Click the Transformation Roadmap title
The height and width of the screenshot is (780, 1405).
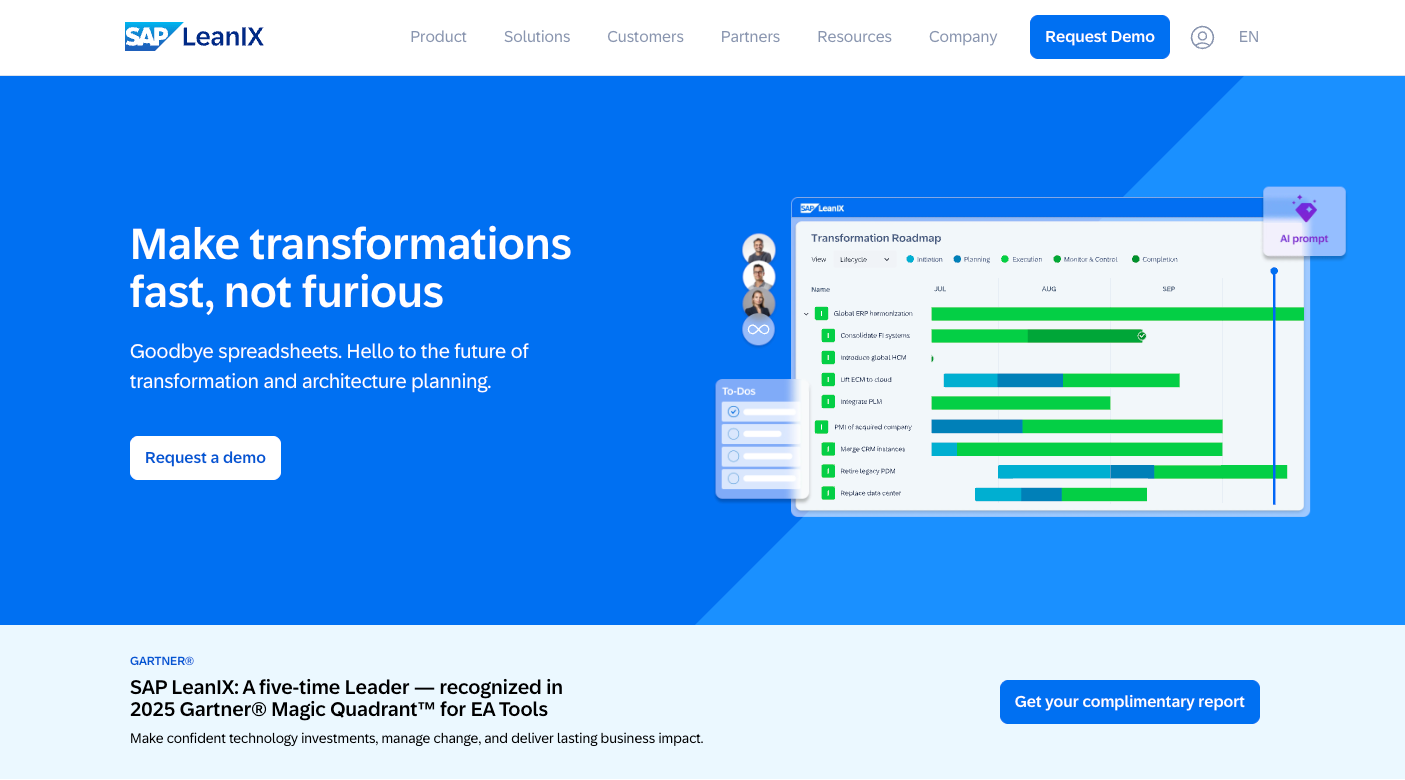(x=876, y=238)
